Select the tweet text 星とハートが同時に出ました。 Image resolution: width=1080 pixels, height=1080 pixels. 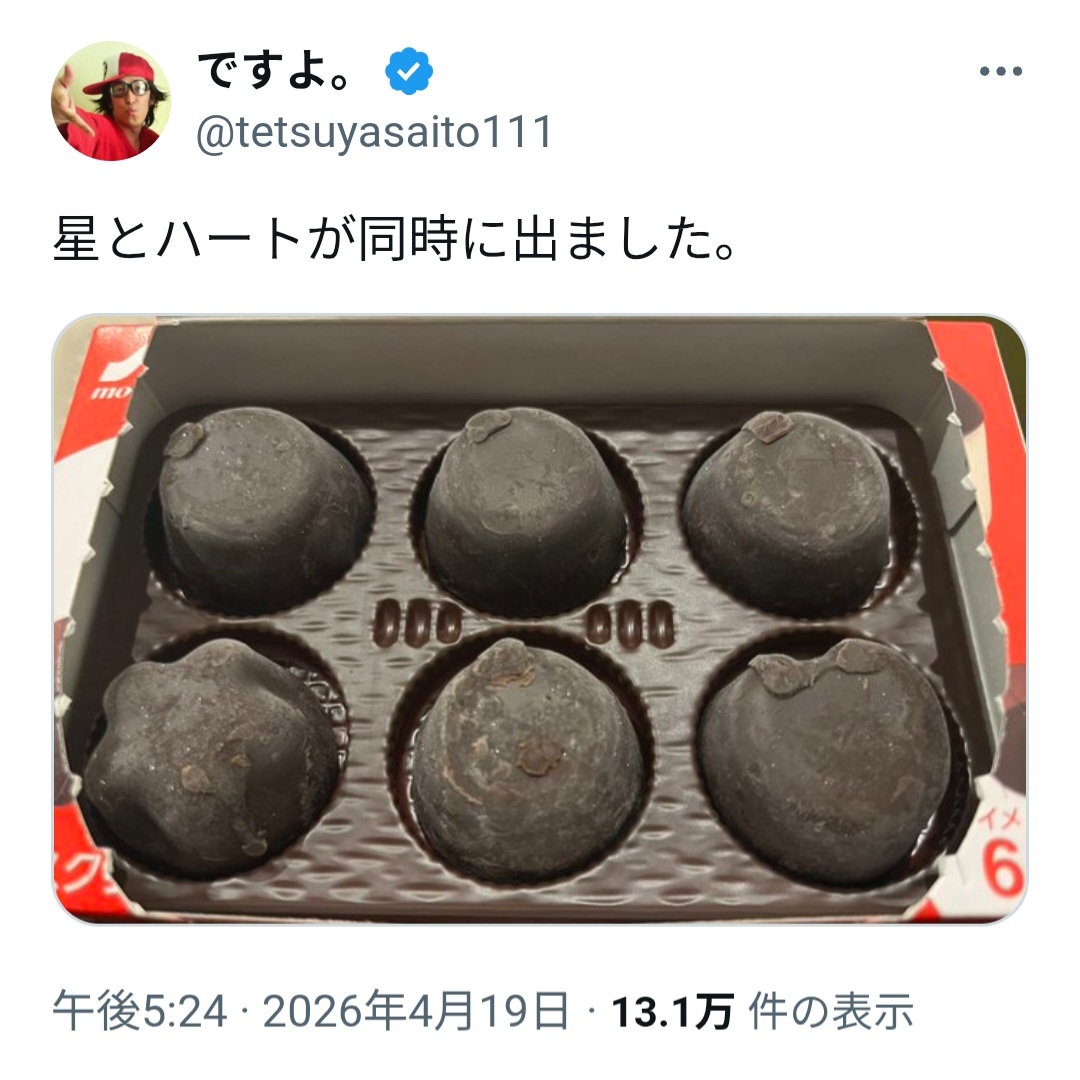(395, 240)
